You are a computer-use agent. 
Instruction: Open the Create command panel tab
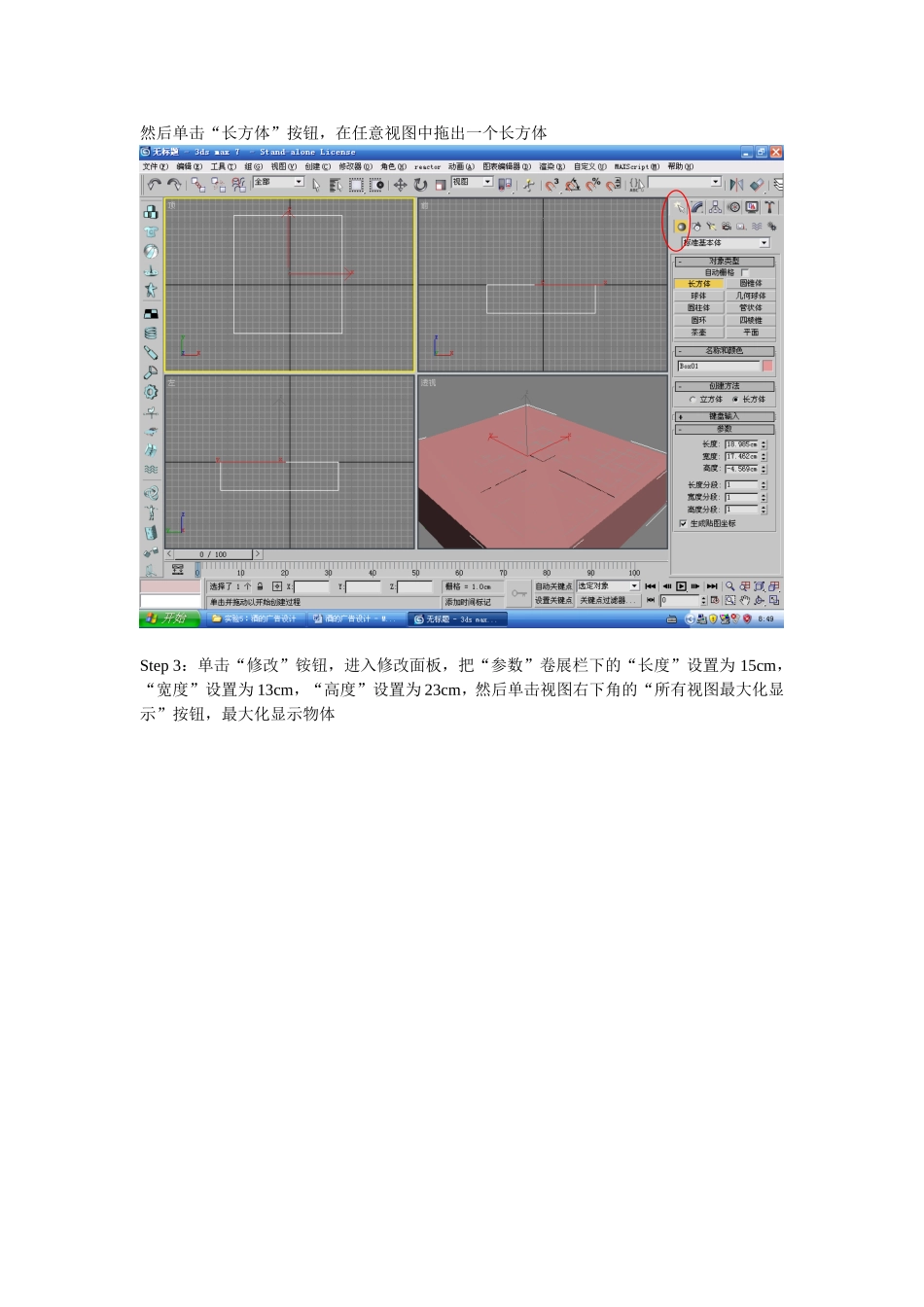click(680, 207)
